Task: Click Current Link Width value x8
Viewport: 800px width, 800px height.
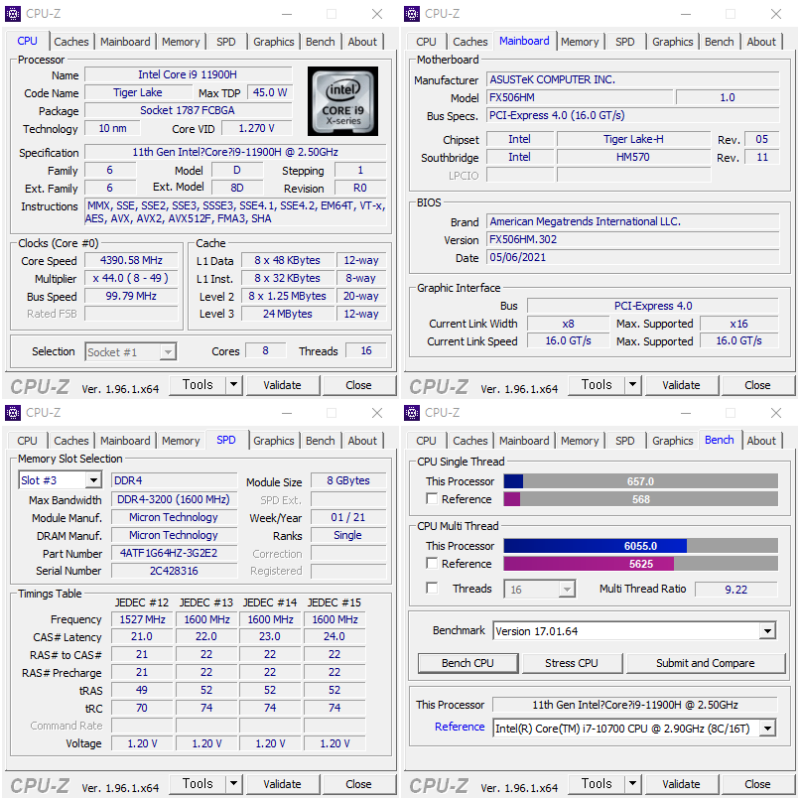Action: [x=568, y=323]
